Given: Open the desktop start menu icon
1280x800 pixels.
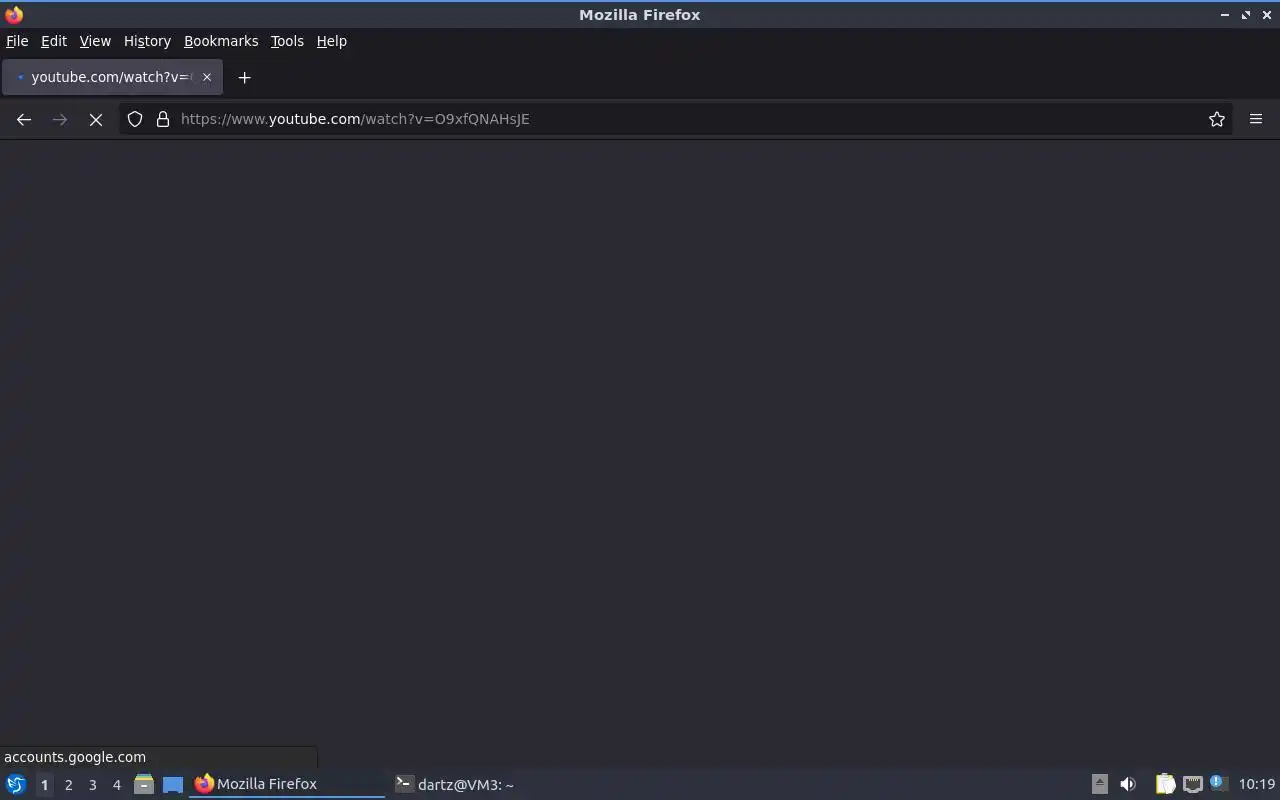Looking at the screenshot, I should click(16, 784).
